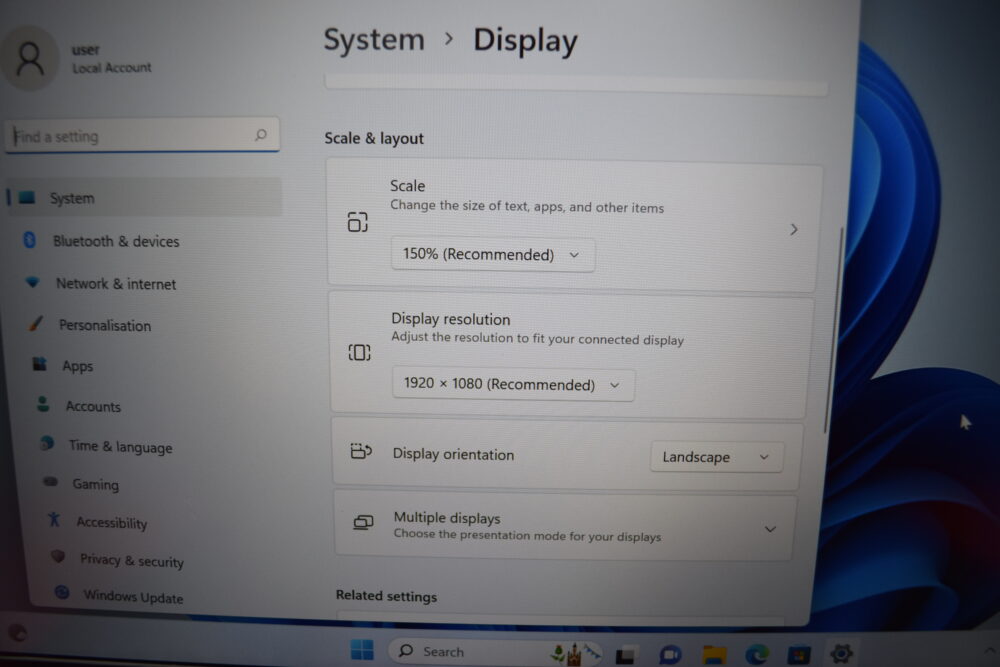Click the Display heading text
The width and height of the screenshot is (1000, 667).
click(x=526, y=41)
